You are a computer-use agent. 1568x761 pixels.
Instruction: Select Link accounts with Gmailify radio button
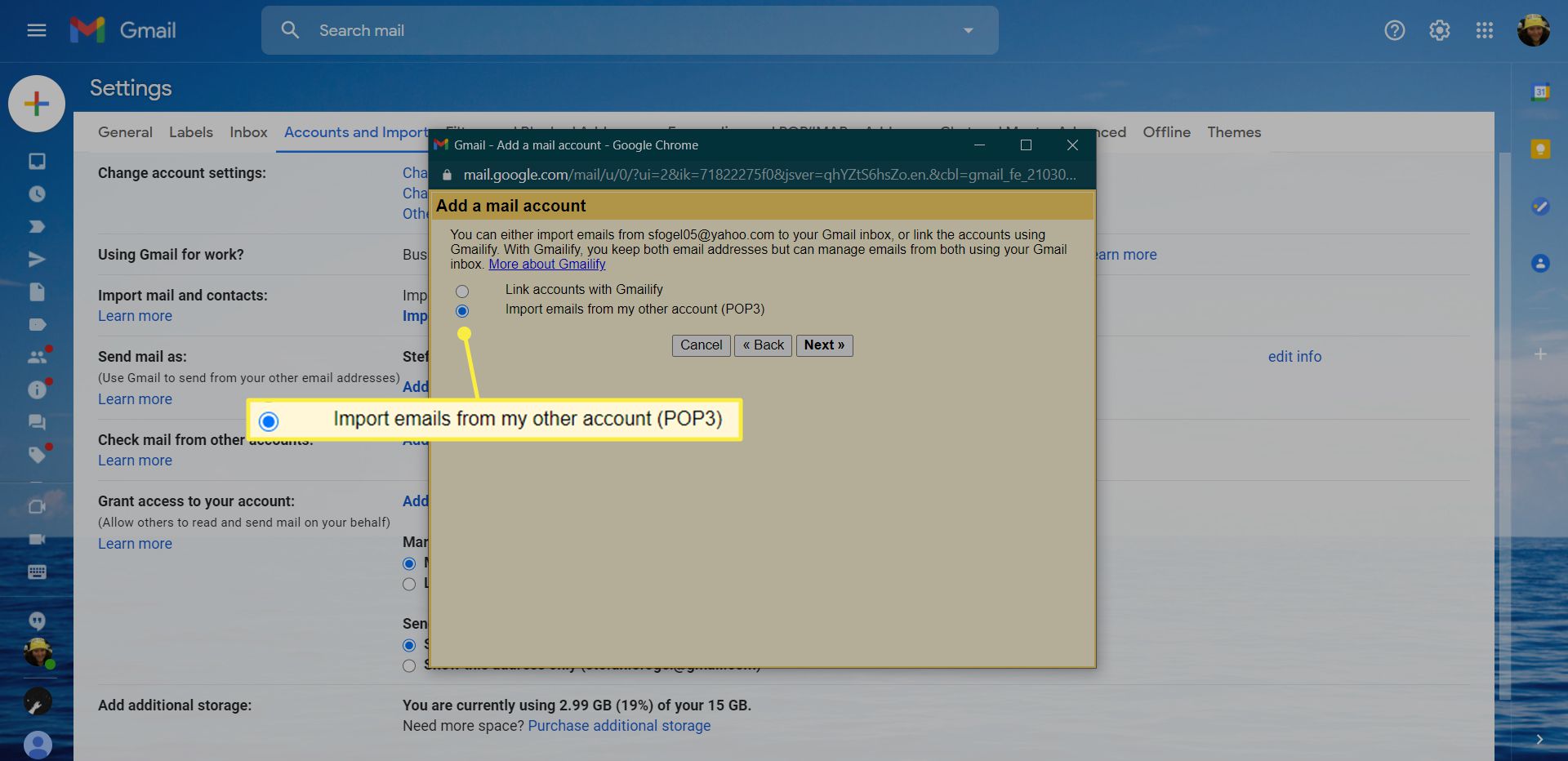pos(462,291)
